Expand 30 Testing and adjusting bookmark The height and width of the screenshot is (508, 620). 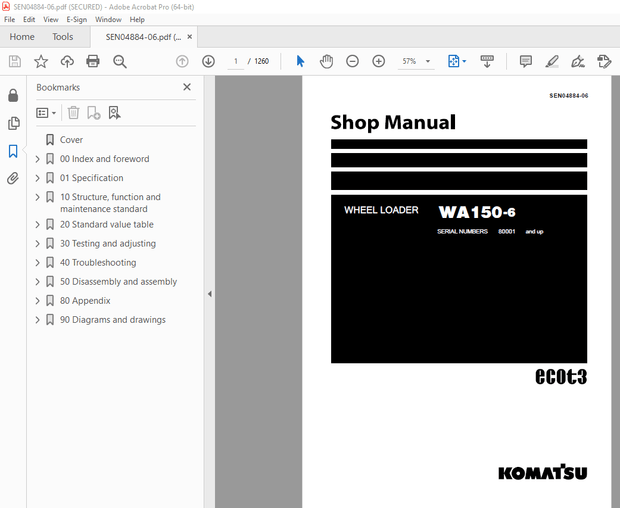[38, 244]
